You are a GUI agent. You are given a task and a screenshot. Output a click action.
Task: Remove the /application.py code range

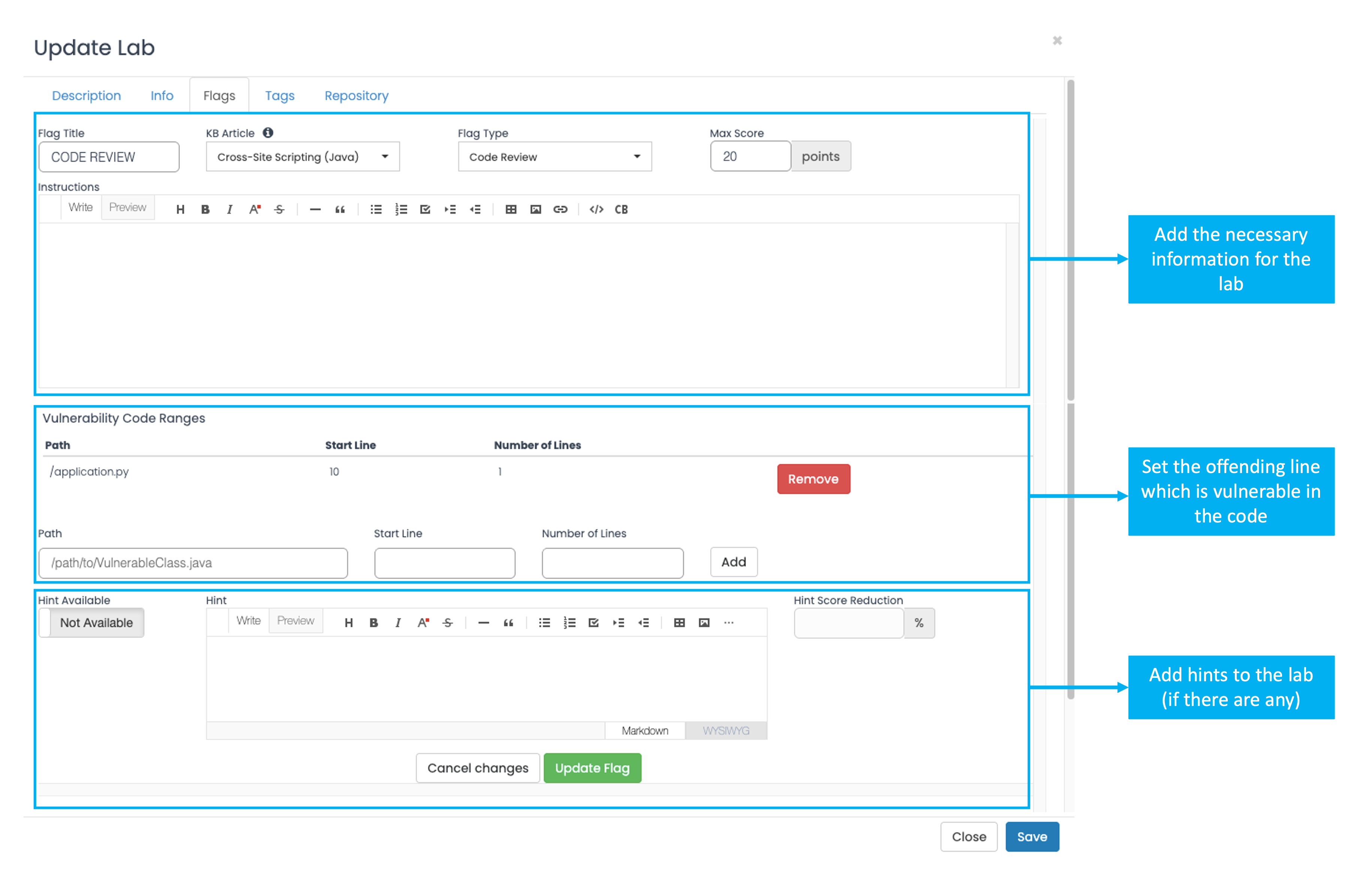(813, 479)
